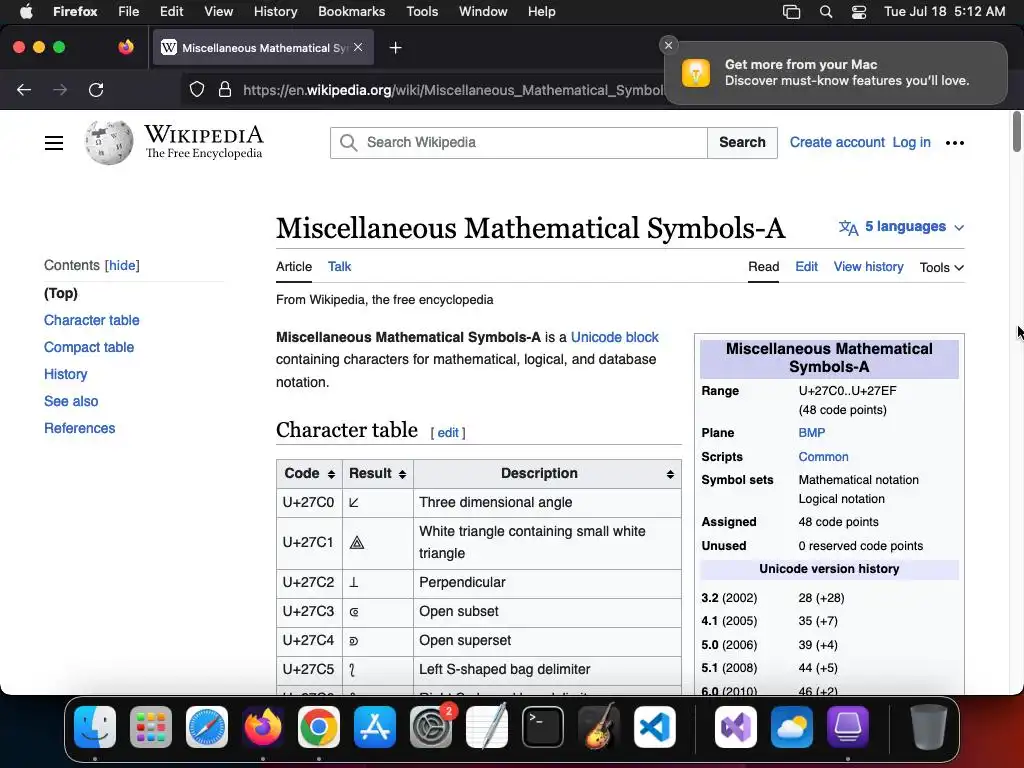View site security padlock icon
The height and width of the screenshot is (768, 1024).
tap(225, 89)
